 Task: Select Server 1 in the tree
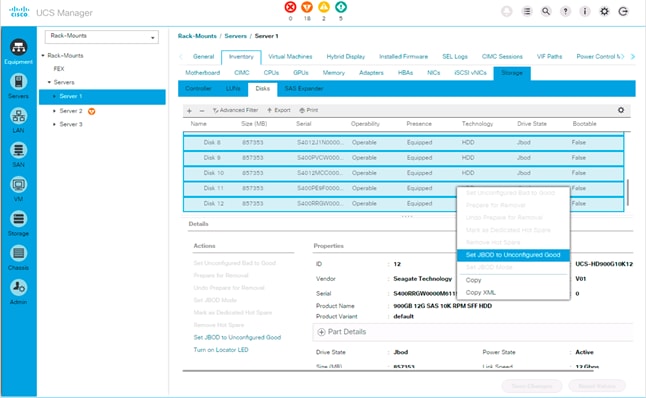pyautogui.click(x=102, y=96)
